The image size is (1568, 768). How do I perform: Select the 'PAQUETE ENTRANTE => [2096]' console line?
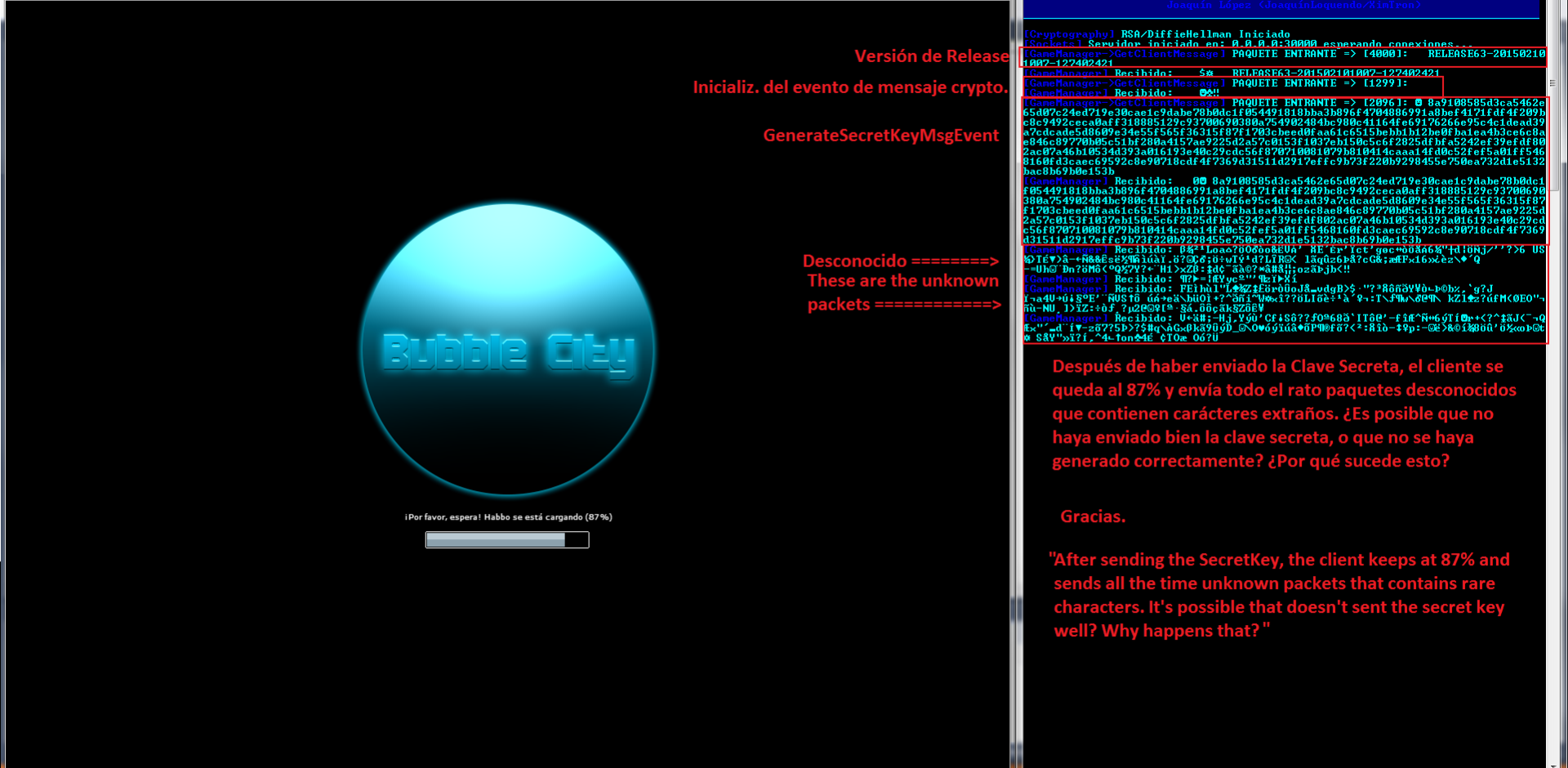(x=1285, y=103)
